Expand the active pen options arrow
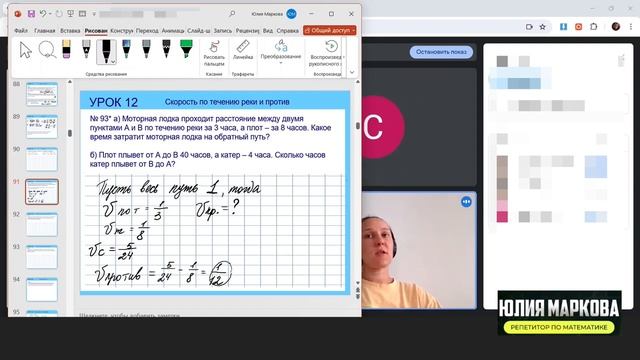640x360 pixels. [113, 62]
